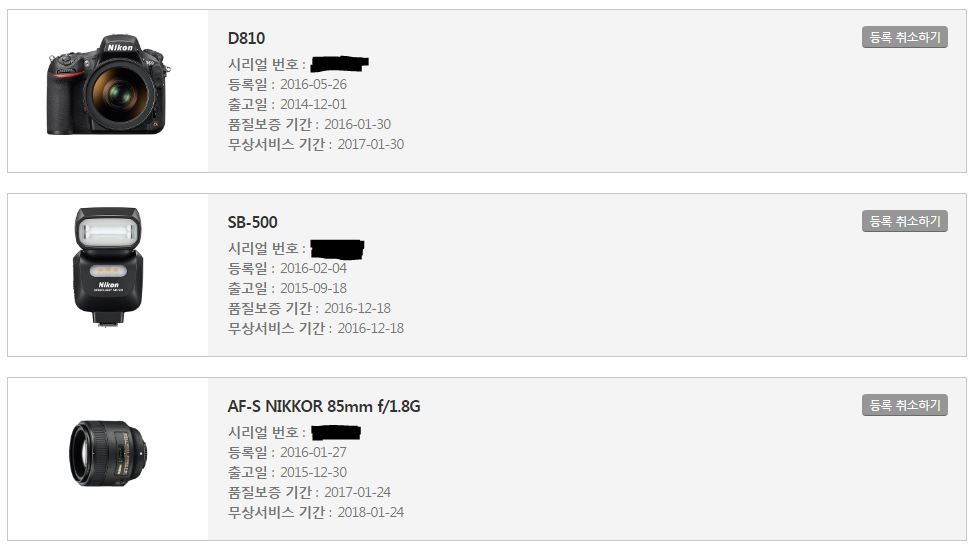Select the D810 product title
The image size is (976, 547).
pyautogui.click(x=246, y=39)
